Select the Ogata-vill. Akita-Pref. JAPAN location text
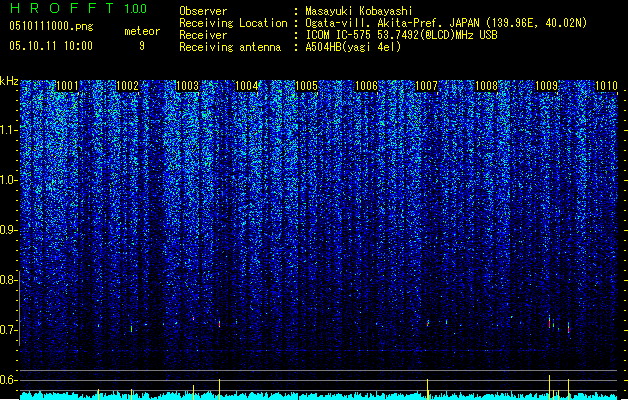Viewport: 629px width, 400px height. pos(446,23)
